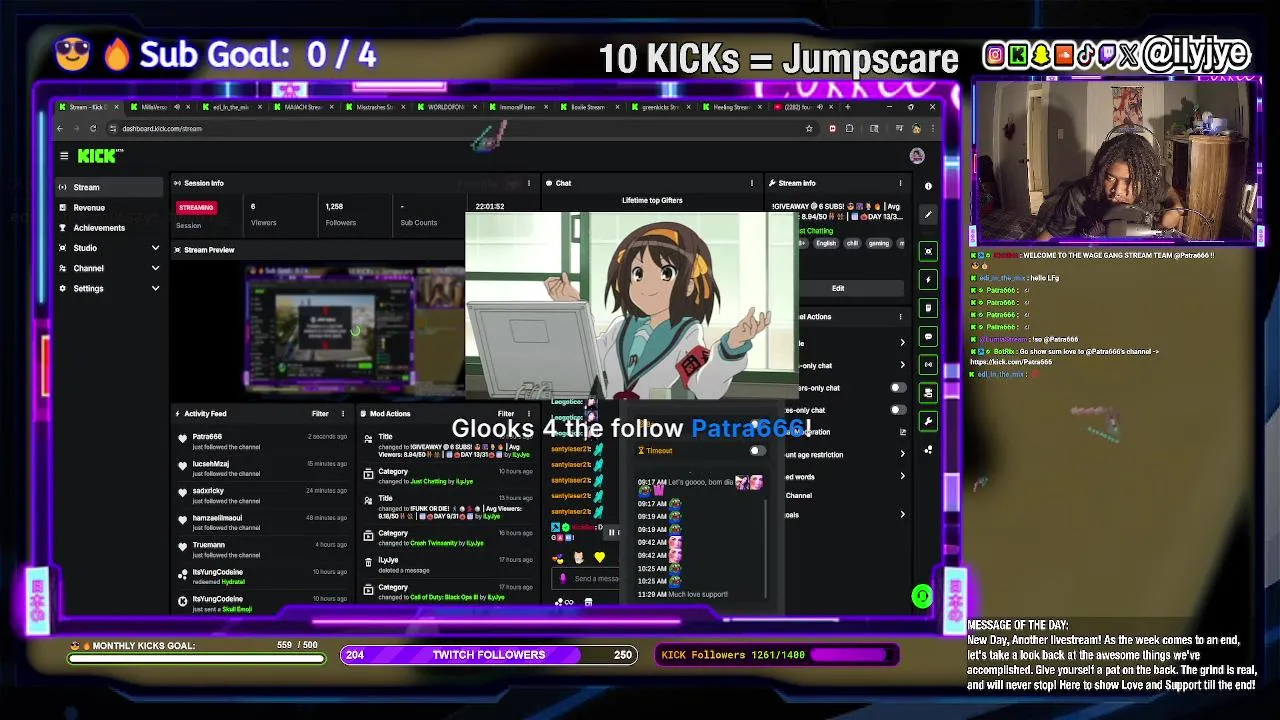
Task: Toggle the Stream Preview panel icon in the right sidebar
Action: 928,251
